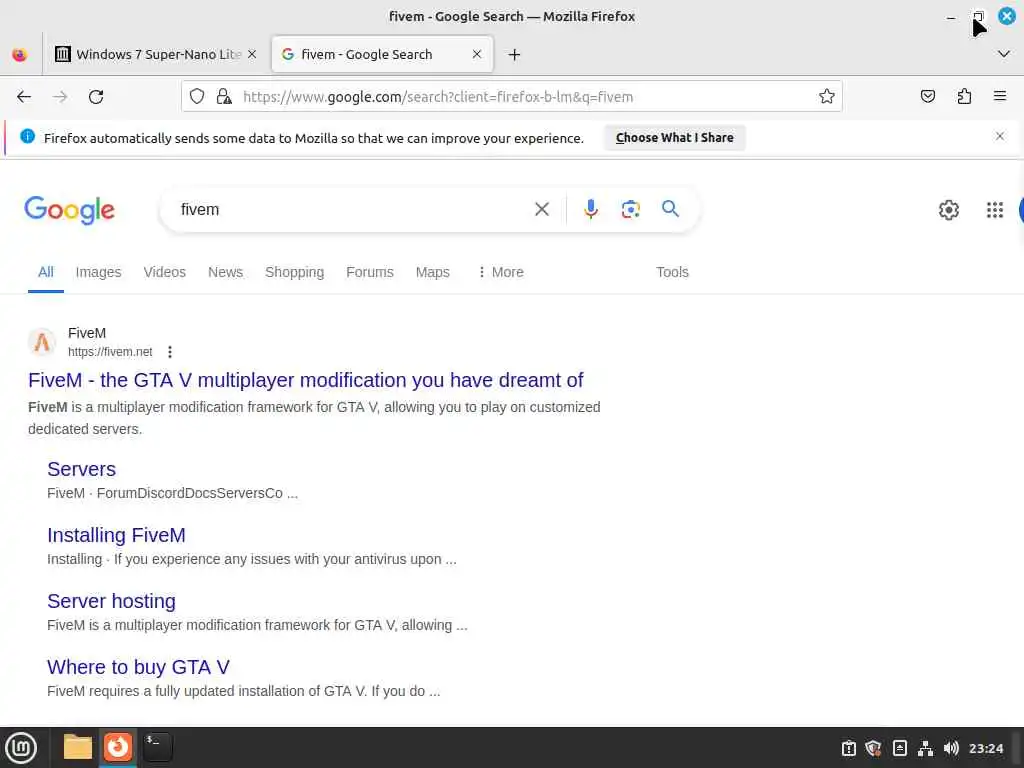The height and width of the screenshot is (768, 1024).
Task: Switch to Videos results tab
Action: point(165,272)
